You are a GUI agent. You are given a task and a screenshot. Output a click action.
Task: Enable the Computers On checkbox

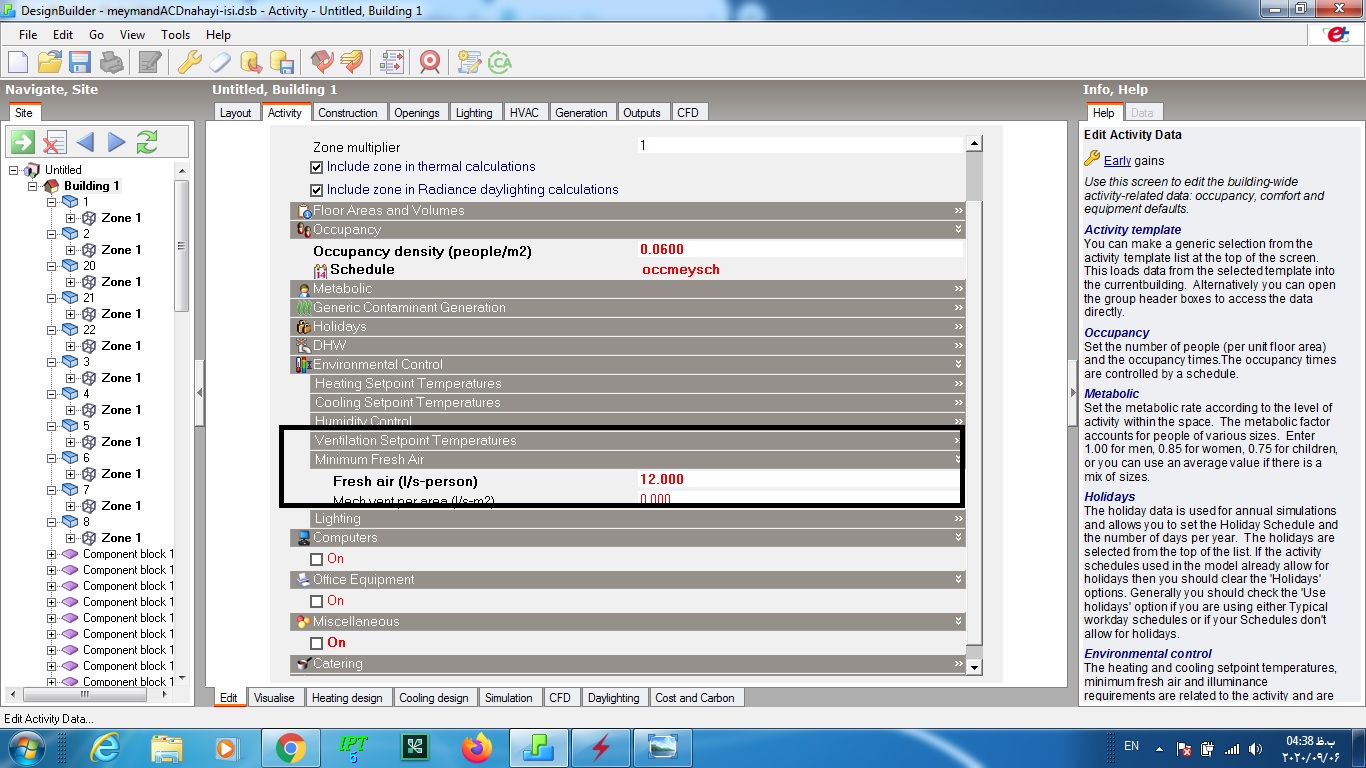click(x=317, y=559)
